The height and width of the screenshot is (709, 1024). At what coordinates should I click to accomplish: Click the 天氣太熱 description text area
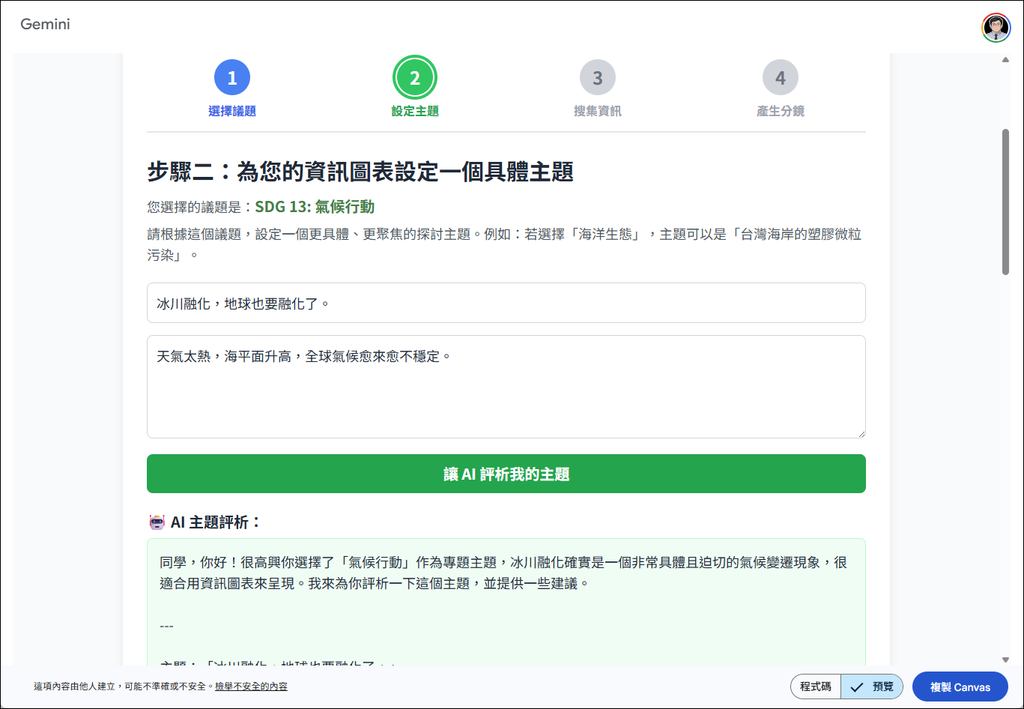pos(506,386)
